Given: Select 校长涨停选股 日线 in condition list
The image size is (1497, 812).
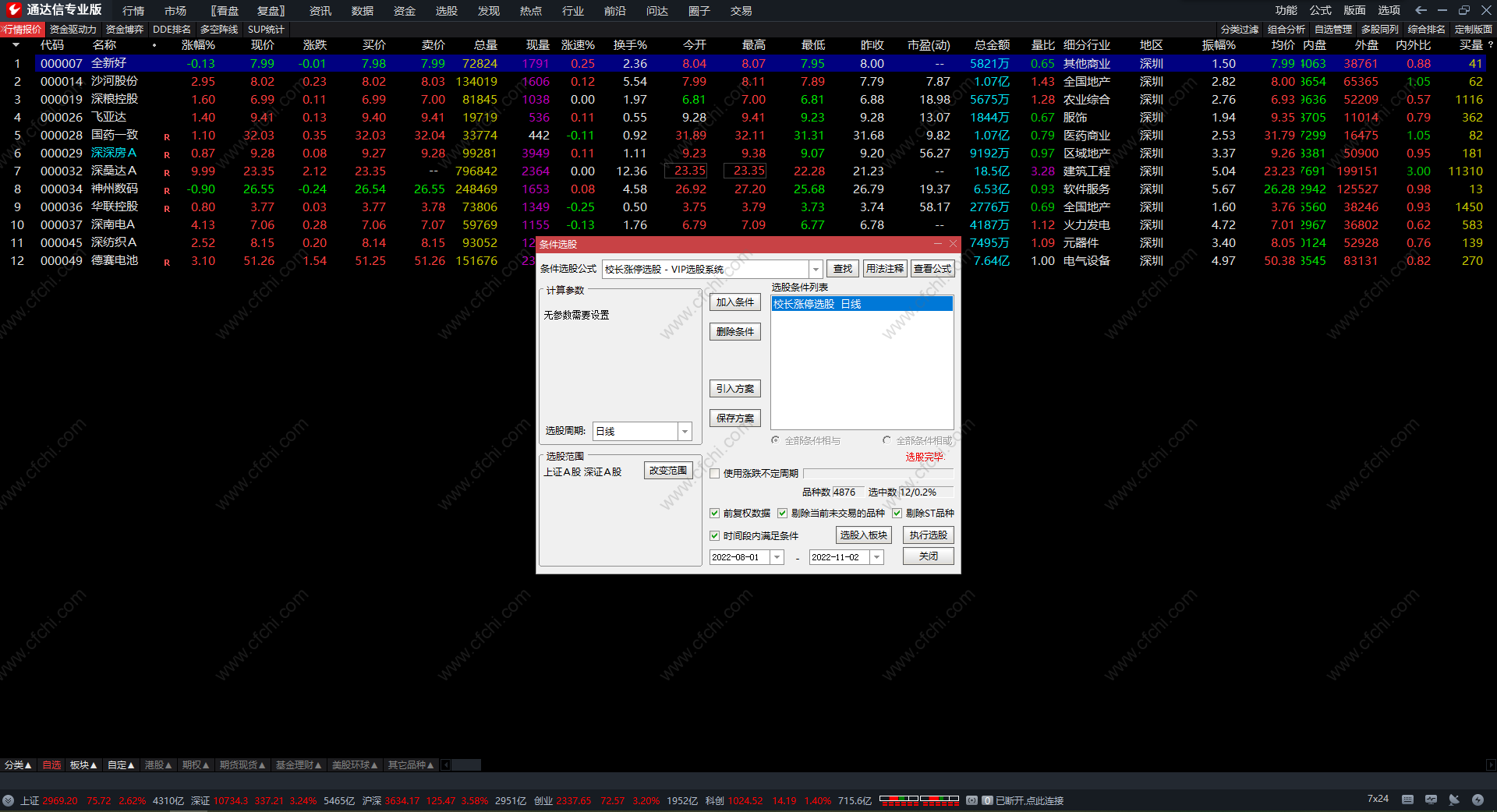Looking at the screenshot, I should click(x=862, y=304).
